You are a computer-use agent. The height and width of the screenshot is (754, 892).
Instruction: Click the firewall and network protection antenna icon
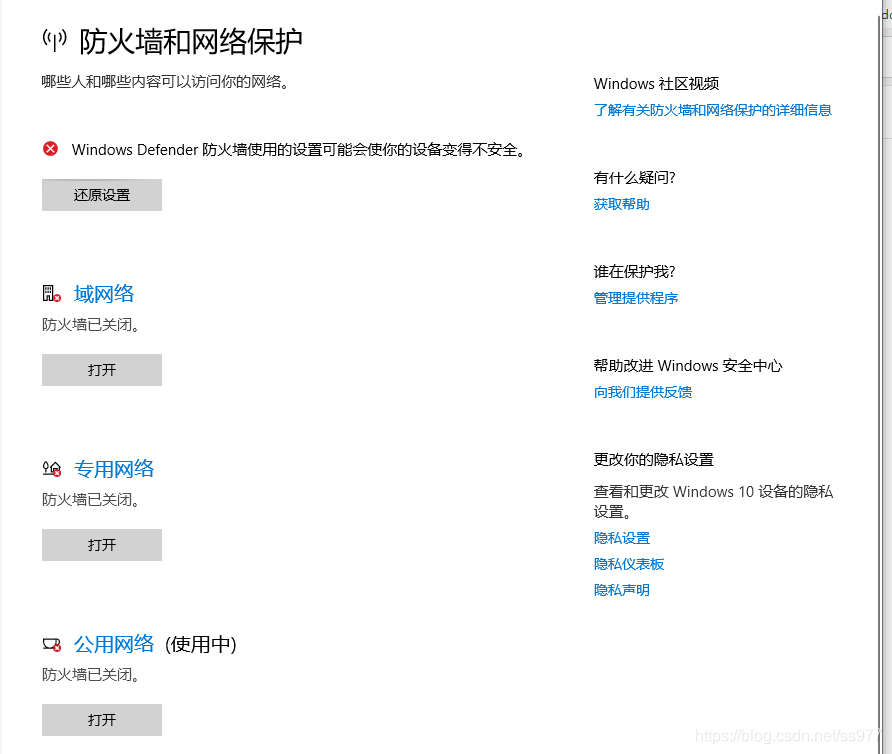[x=55, y=40]
